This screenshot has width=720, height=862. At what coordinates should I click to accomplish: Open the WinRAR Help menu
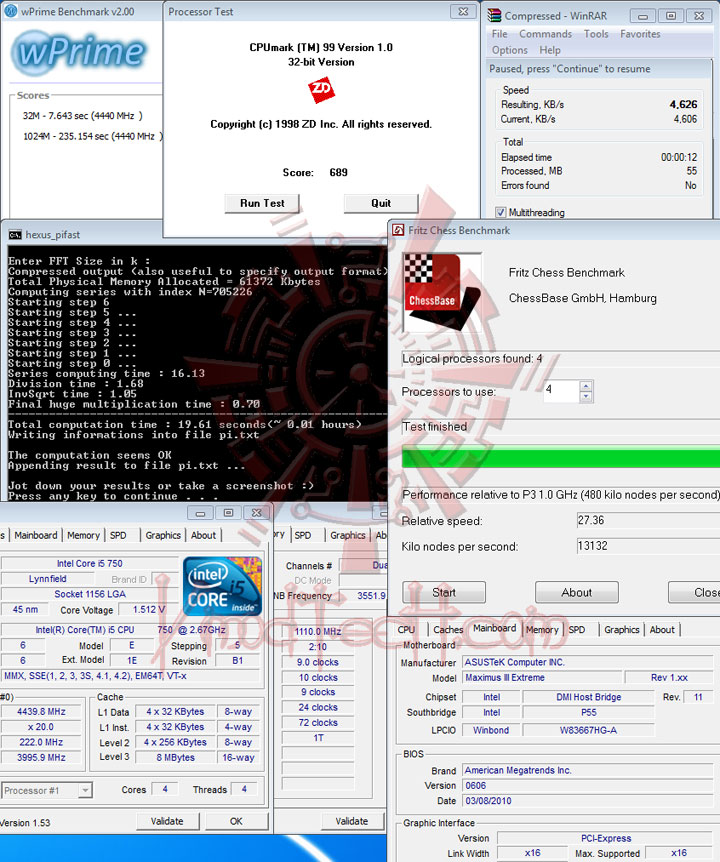tap(550, 50)
